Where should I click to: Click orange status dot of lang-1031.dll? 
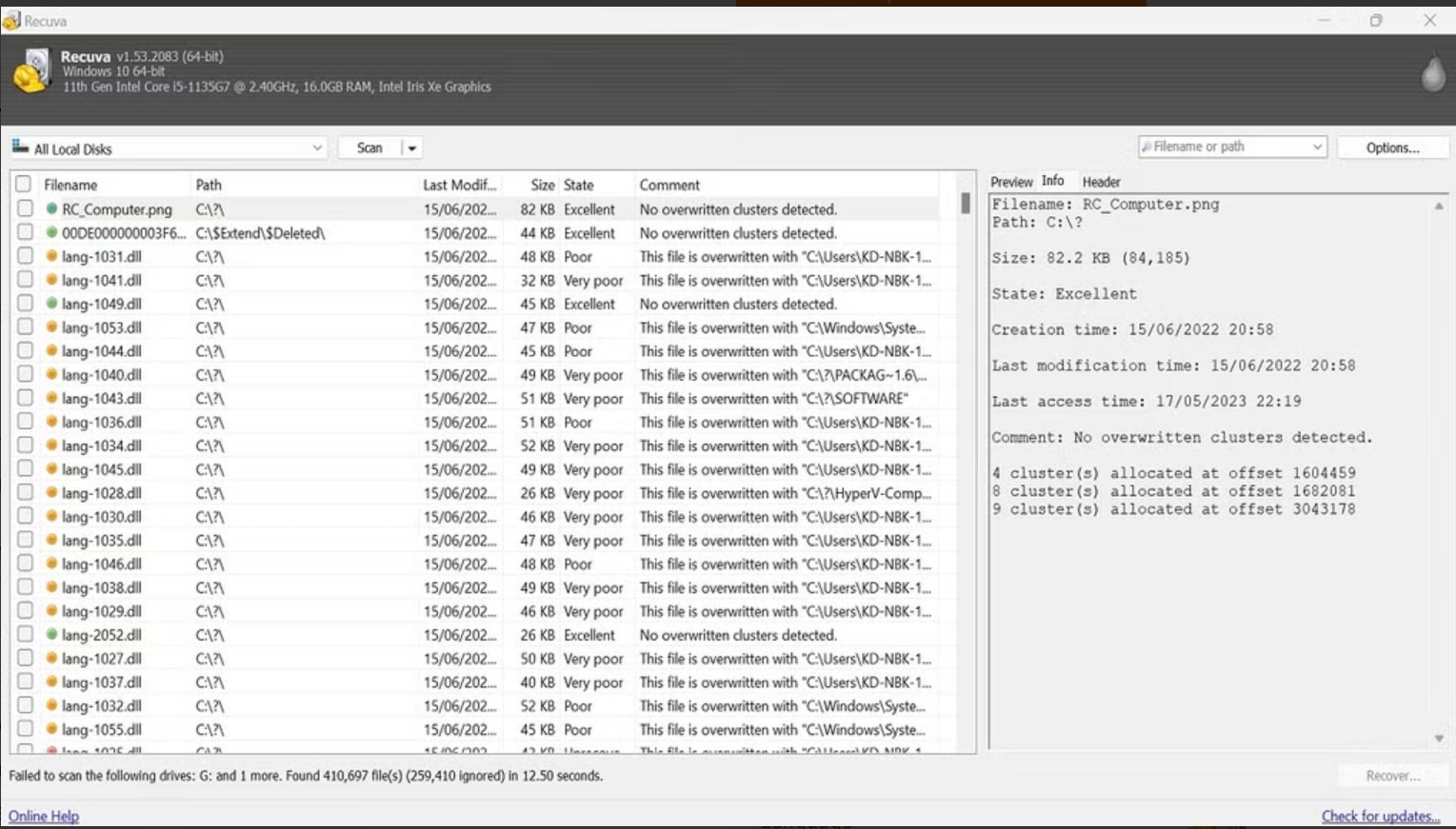51,256
